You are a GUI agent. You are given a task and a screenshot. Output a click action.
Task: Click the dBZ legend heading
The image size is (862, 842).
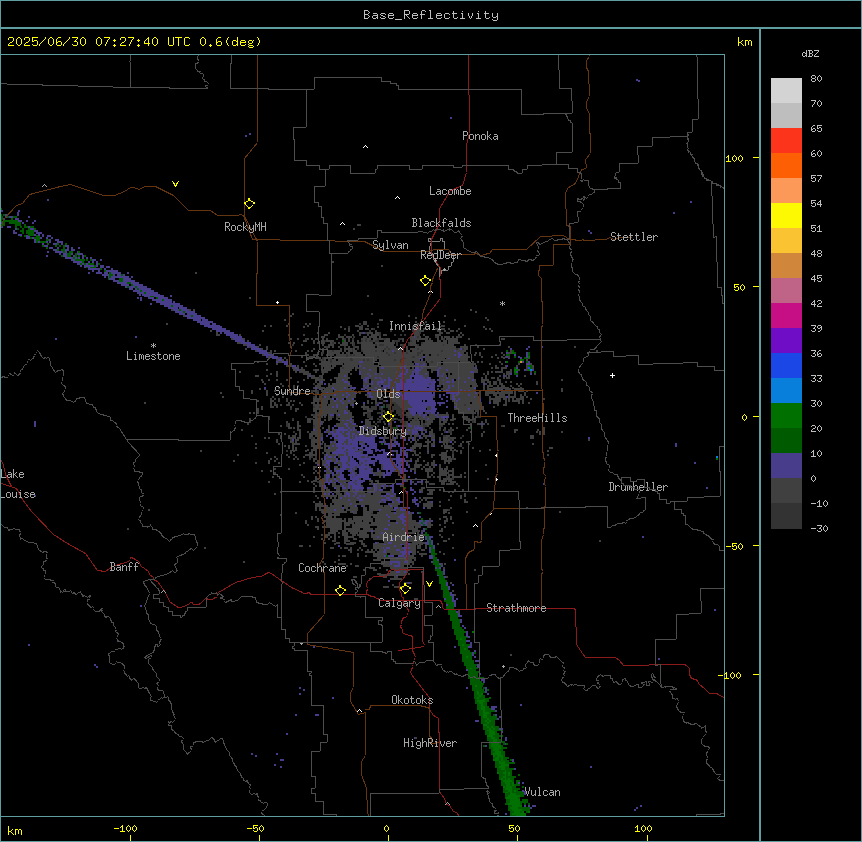(810, 53)
